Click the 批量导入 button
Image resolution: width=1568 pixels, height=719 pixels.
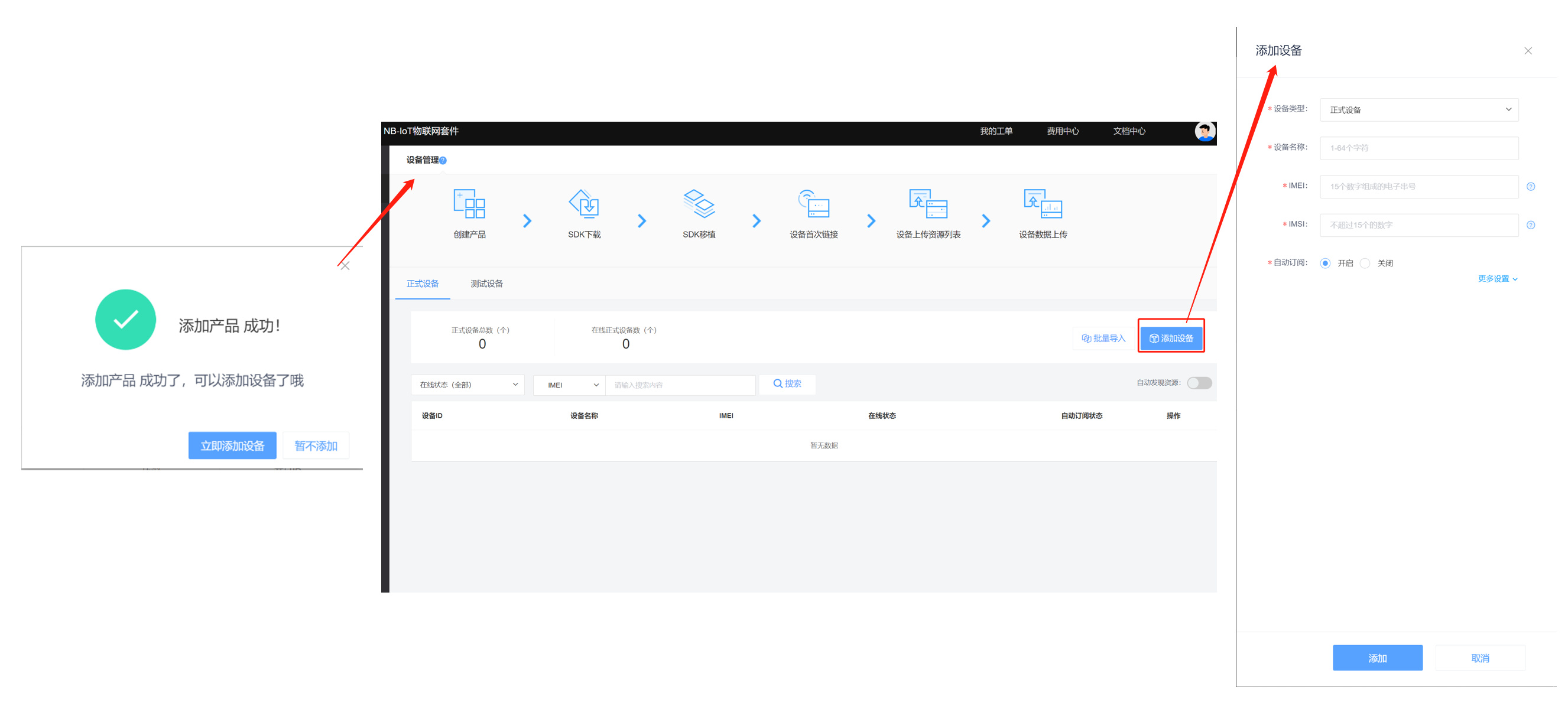pyautogui.click(x=1102, y=338)
